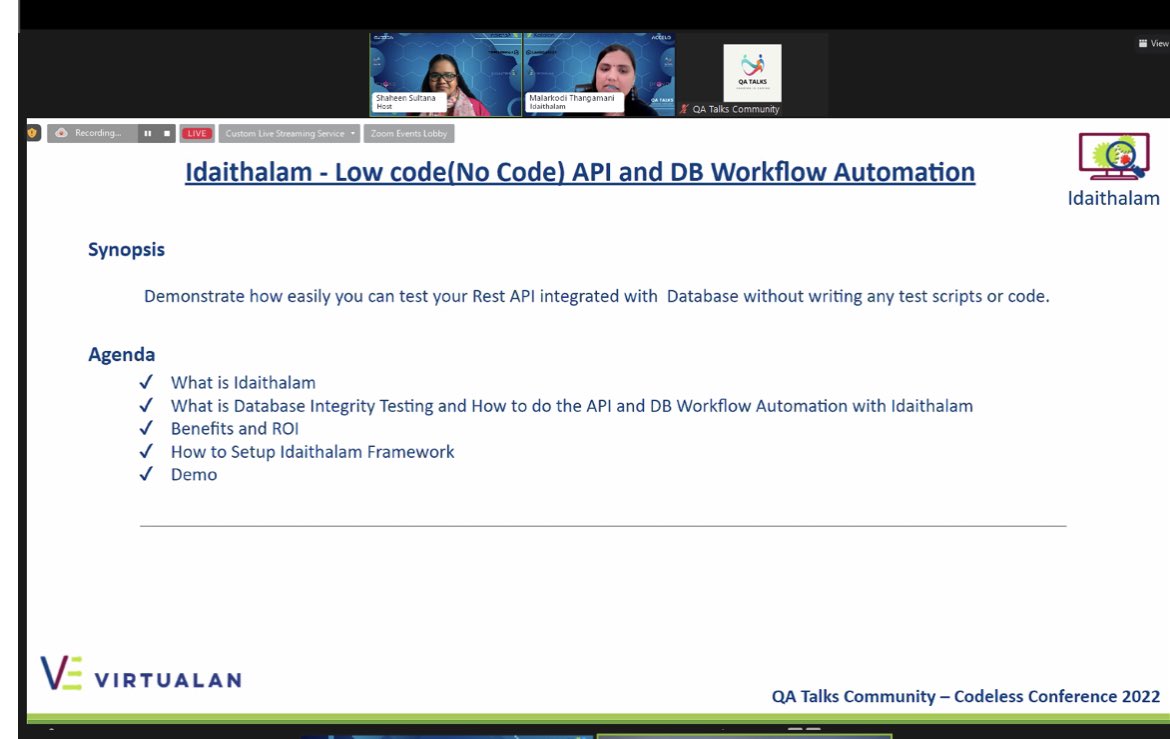Screen dimensions: 1170x739
Task: Click the Synopsis heading
Action: tap(126, 250)
